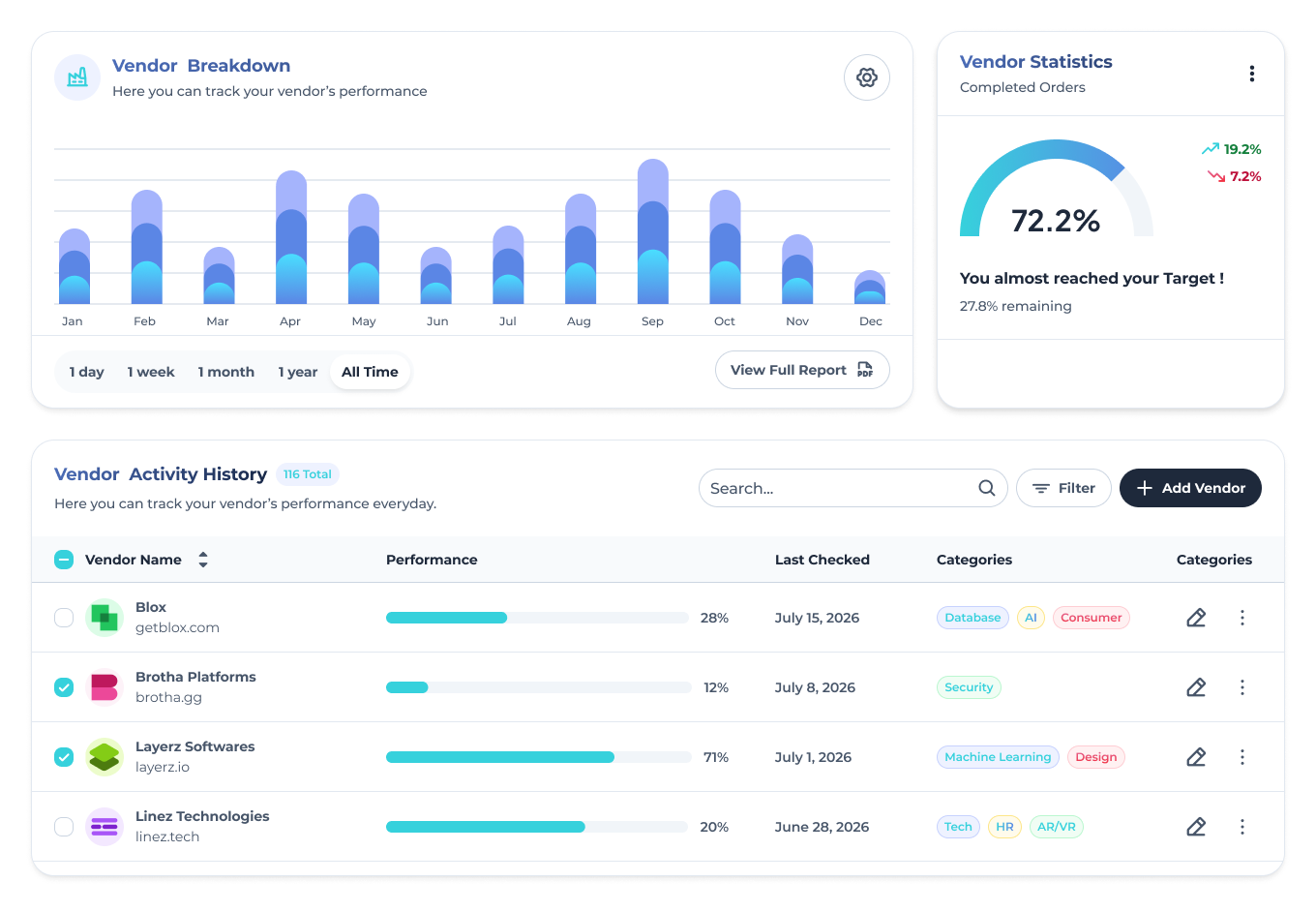1316x912 pixels.
Task: Click the Add Vendor button
Action: click(1189, 488)
